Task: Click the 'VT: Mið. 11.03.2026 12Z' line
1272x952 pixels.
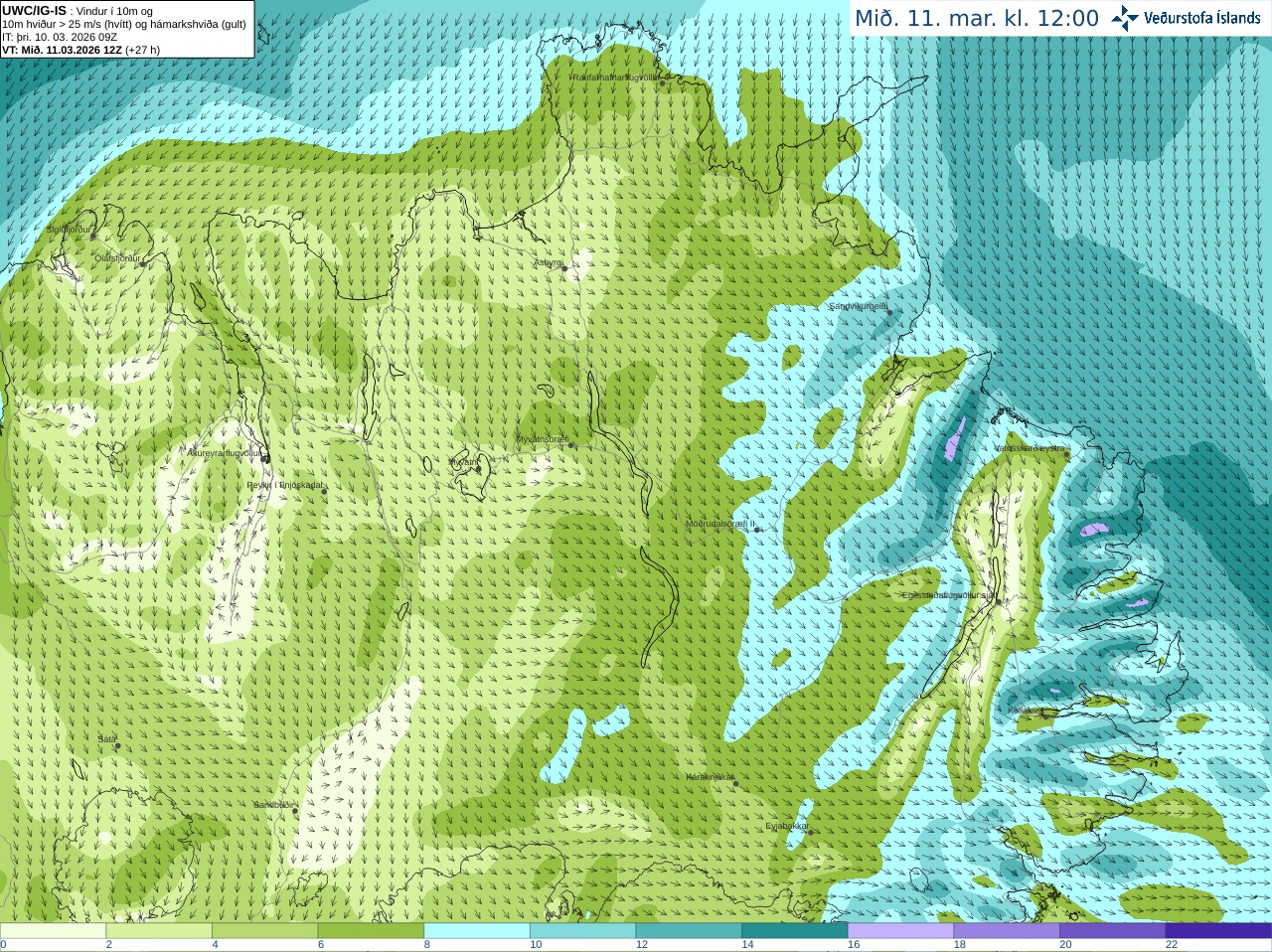Action: [x=80, y=50]
